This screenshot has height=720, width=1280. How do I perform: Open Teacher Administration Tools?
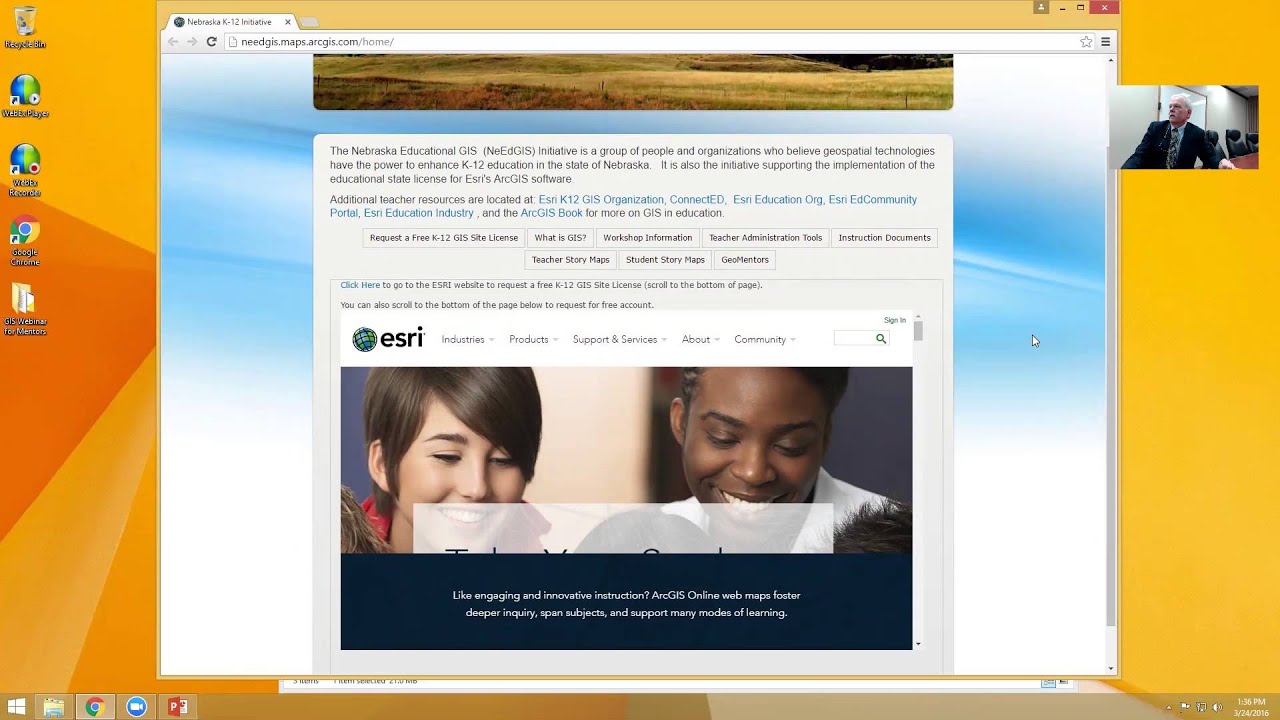click(765, 238)
